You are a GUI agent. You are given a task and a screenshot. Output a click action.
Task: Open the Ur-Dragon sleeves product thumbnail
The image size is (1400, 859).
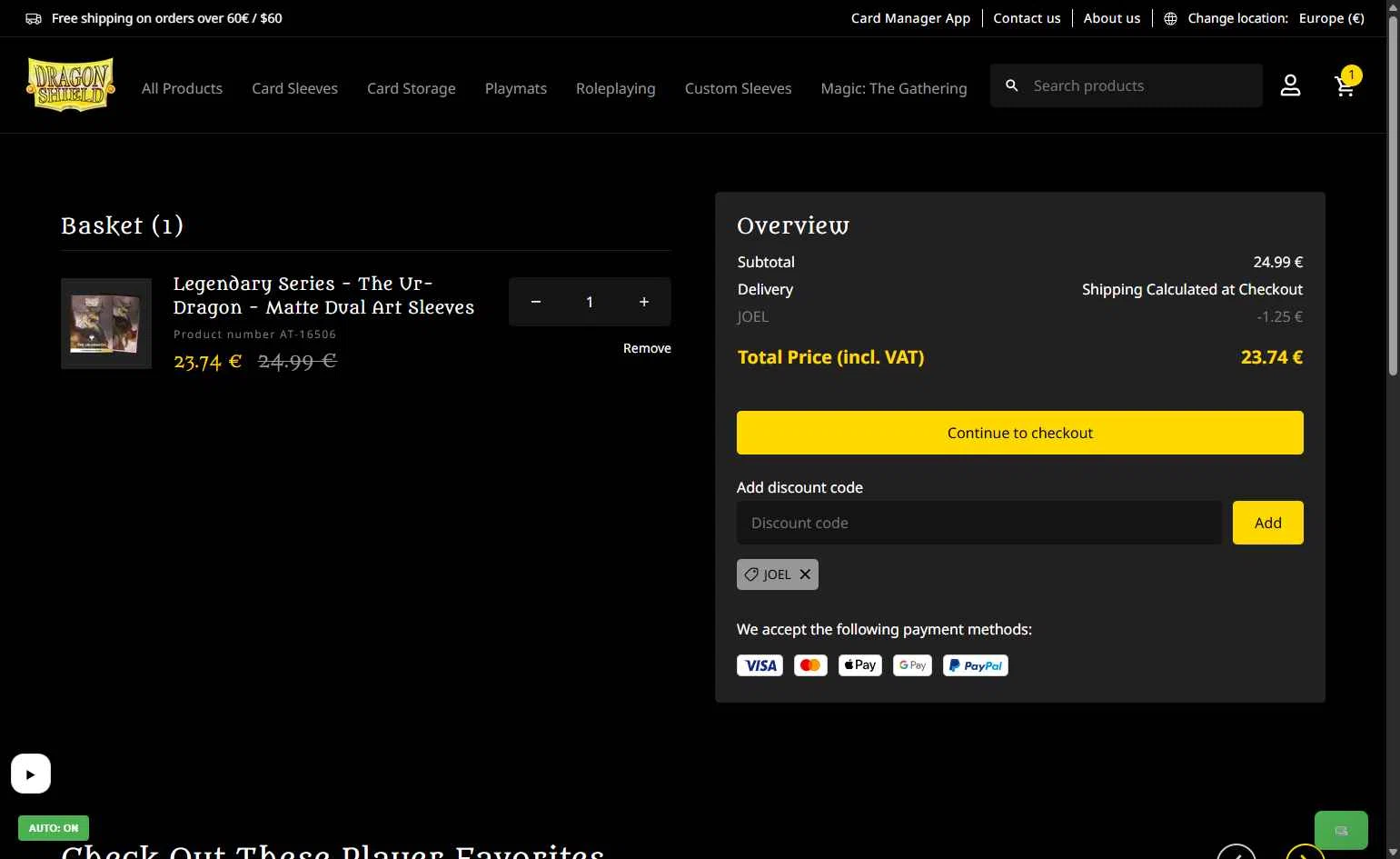pyautogui.click(x=106, y=324)
